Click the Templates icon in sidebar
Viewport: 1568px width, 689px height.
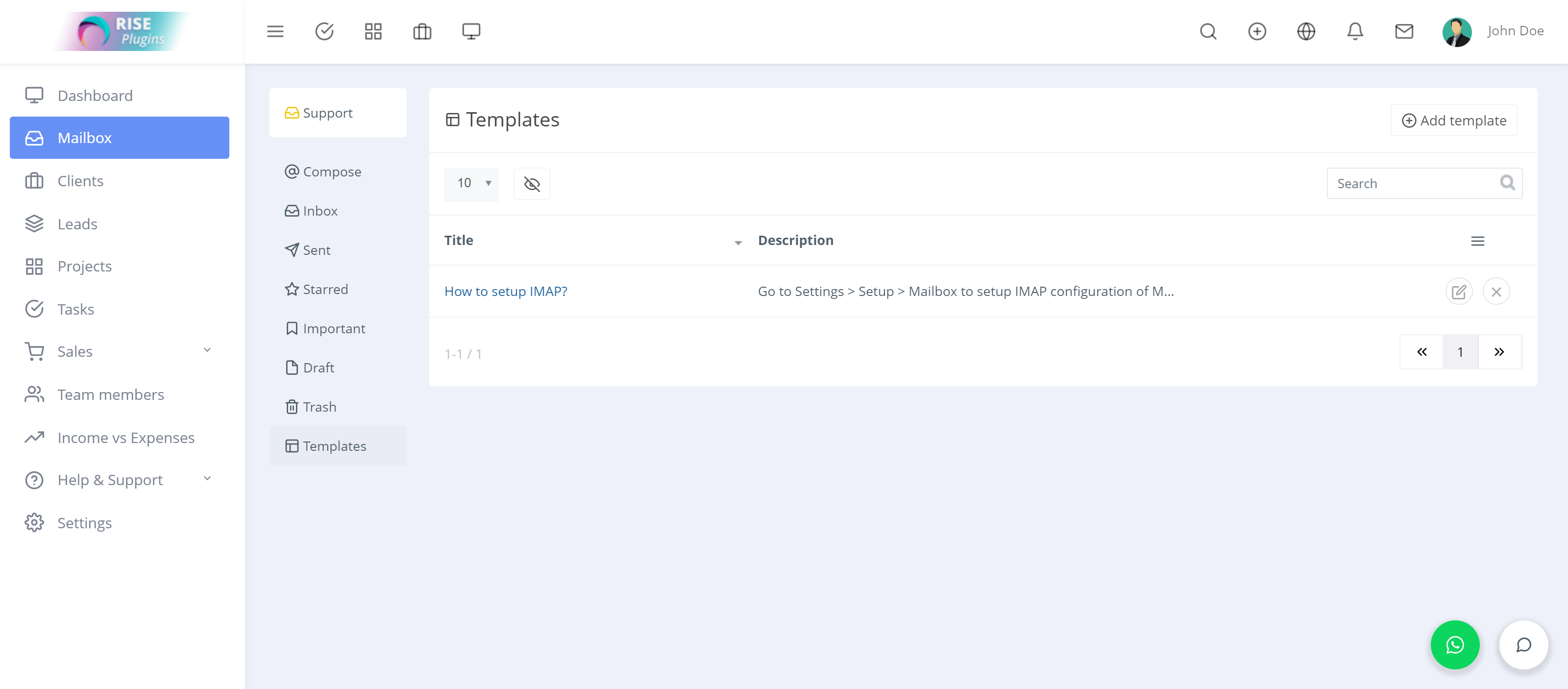290,446
